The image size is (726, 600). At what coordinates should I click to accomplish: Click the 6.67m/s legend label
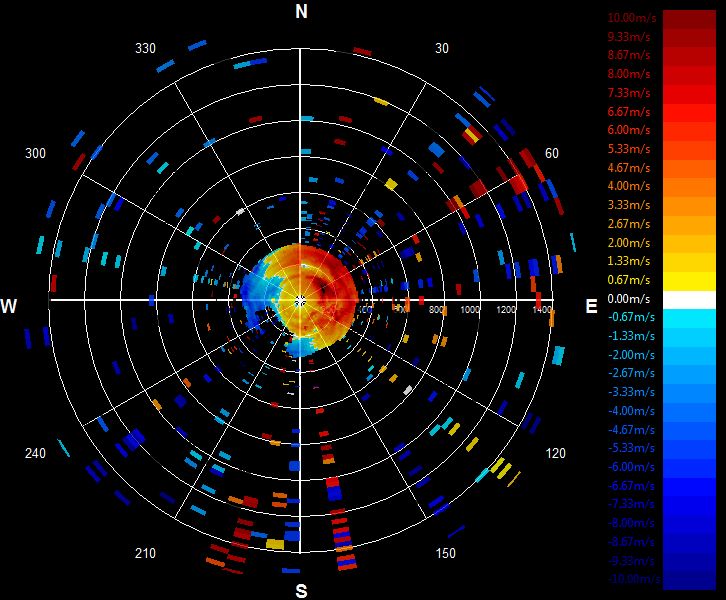pyautogui.click(x=629, y=112)
